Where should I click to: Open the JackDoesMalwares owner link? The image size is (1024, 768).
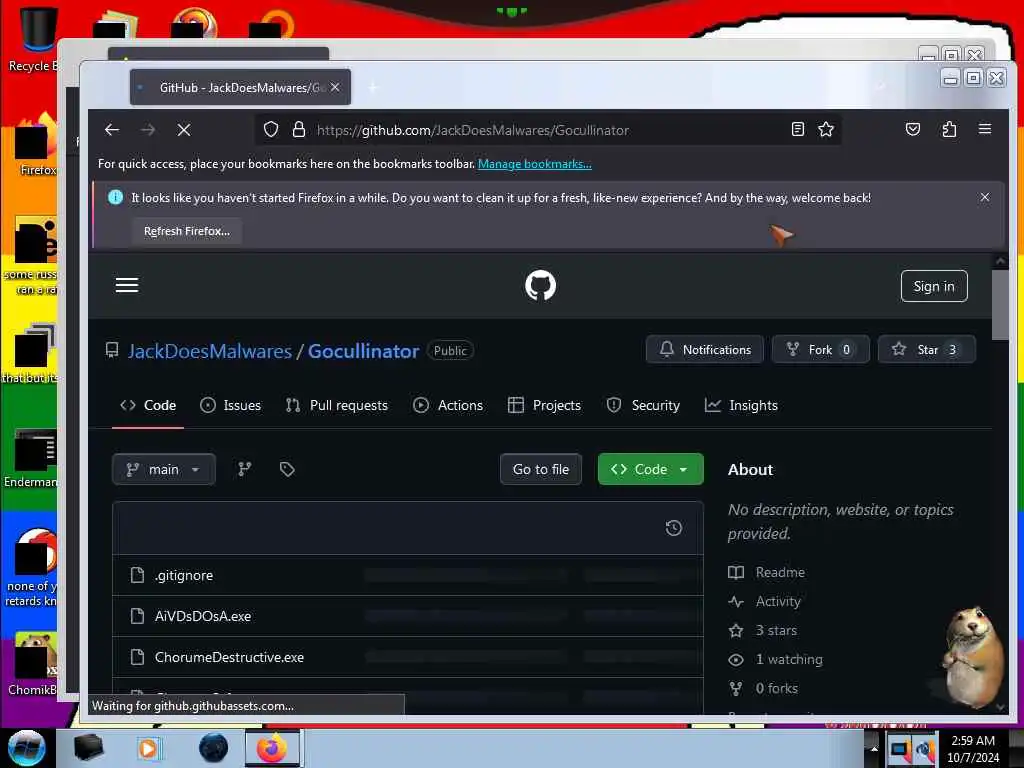210,351
